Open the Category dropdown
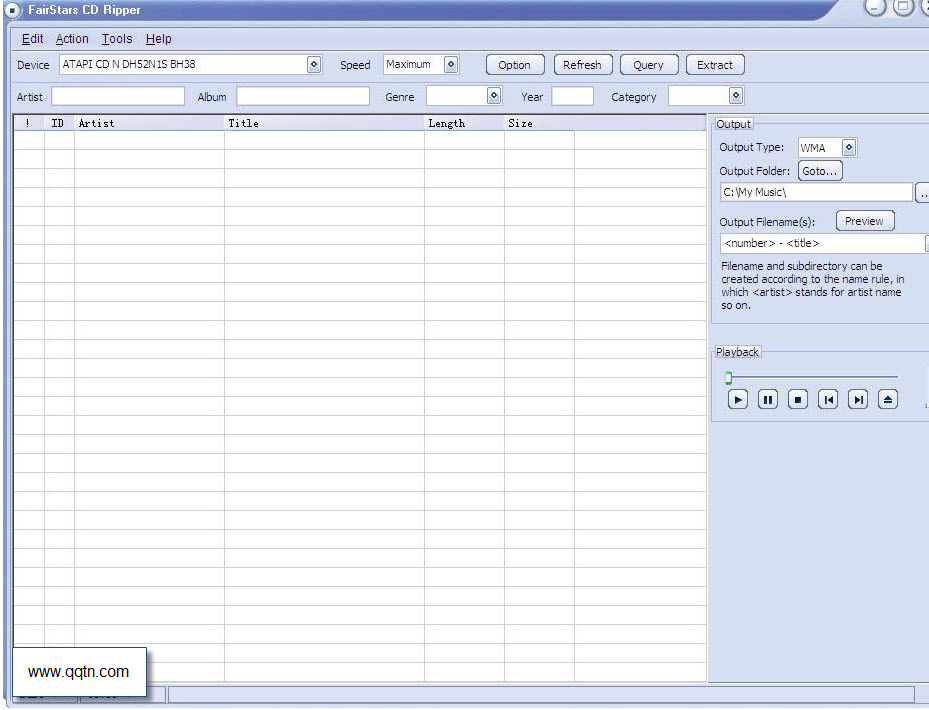Screen dimensions: 929x710 [x=736, y=96]
